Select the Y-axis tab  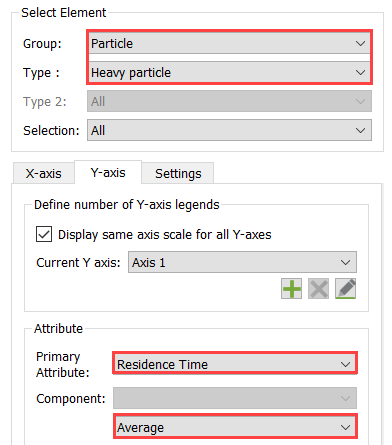click(108, 173)
